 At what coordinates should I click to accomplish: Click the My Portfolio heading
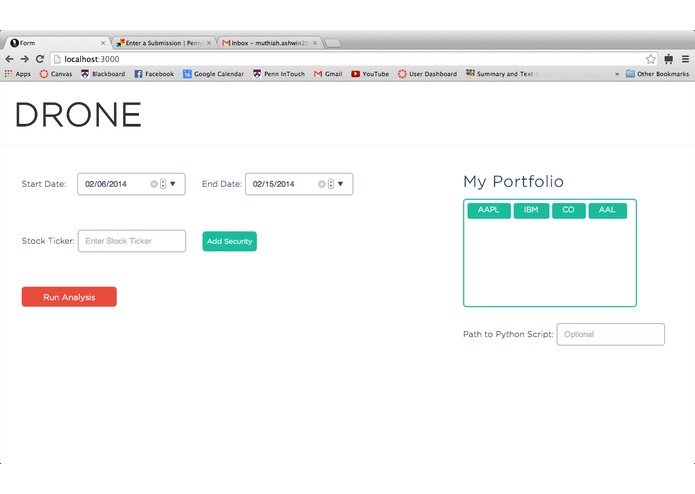(513, 181)
